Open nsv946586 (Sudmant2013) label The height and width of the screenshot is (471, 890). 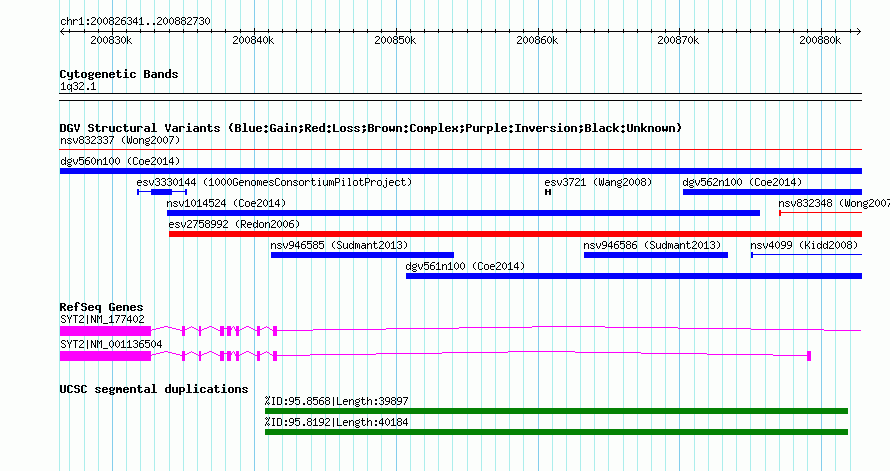[x=652, y=245]
